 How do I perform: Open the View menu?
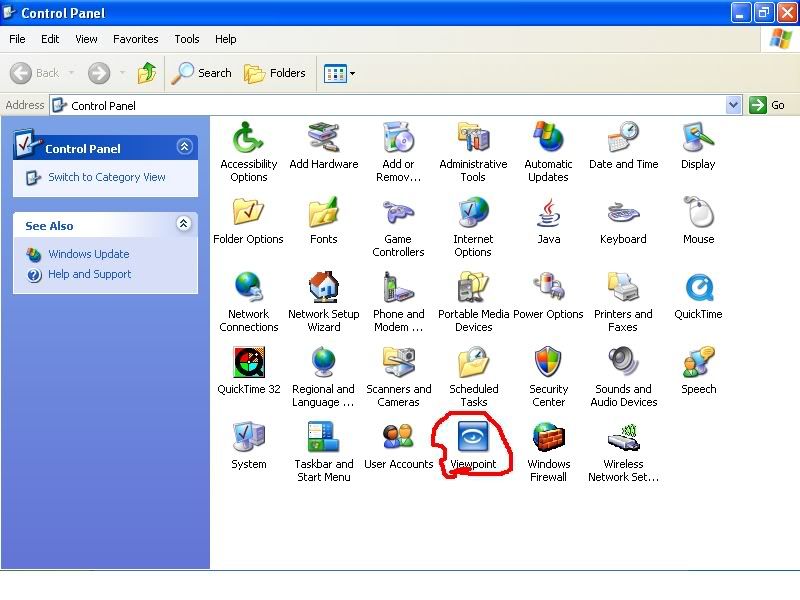(86, 39)
